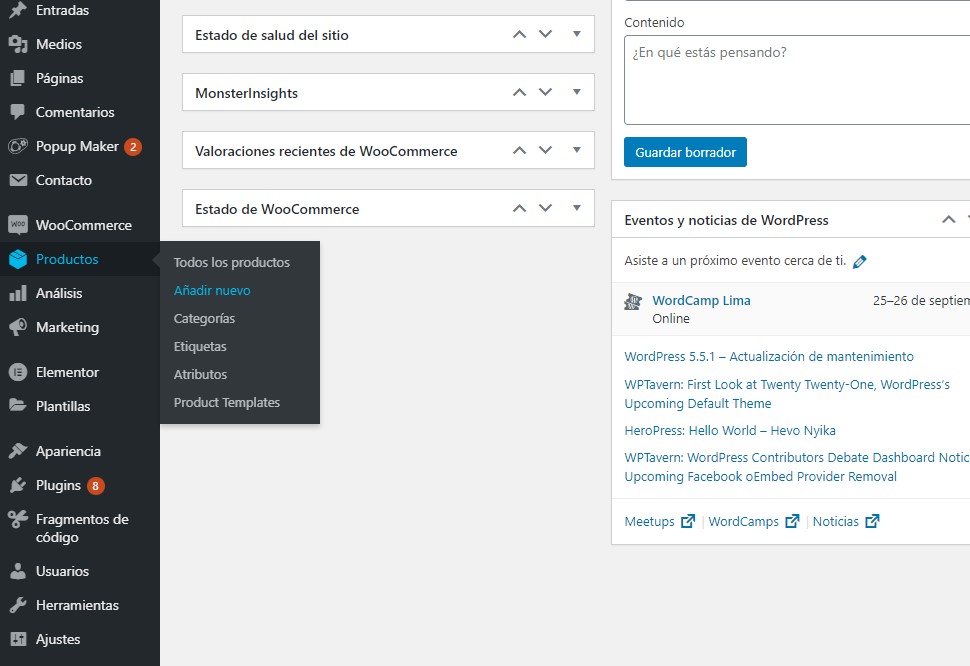Click the external link icon beside Noticias
970x666 pixels.
(x=872, y=521)
